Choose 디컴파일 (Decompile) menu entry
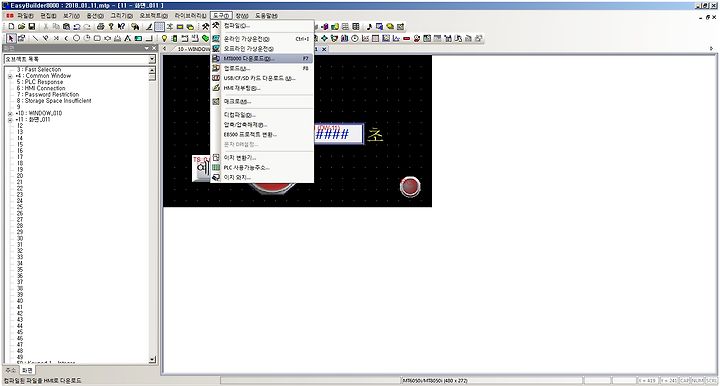Viewport: 720px width, 386px height. 262,115
